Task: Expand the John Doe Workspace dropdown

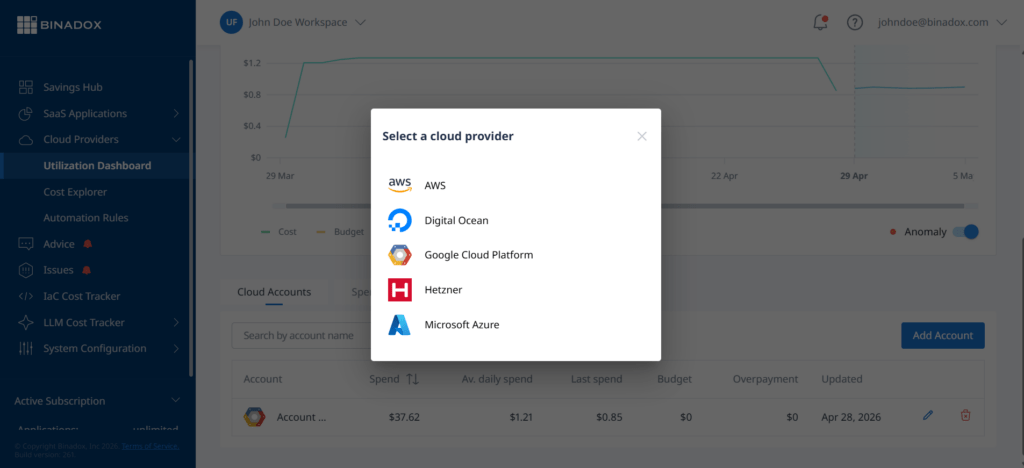Action: pyautogui.click(x=360, y=22)
